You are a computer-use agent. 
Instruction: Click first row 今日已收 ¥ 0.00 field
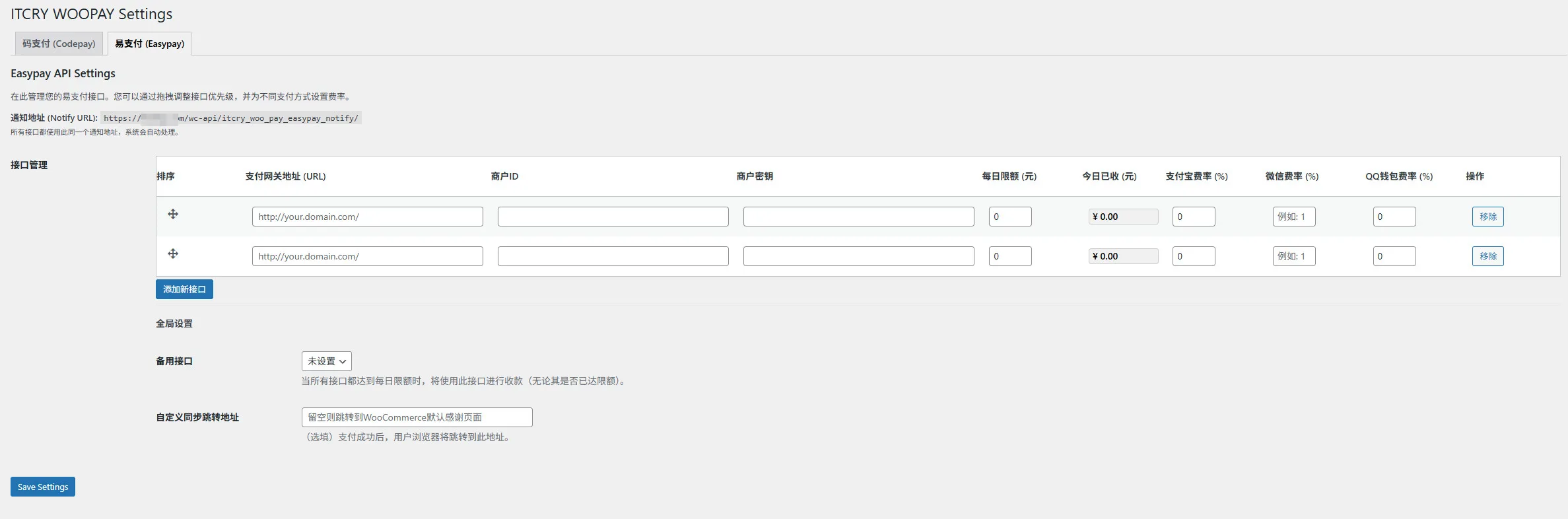[x=1124, y=217]
